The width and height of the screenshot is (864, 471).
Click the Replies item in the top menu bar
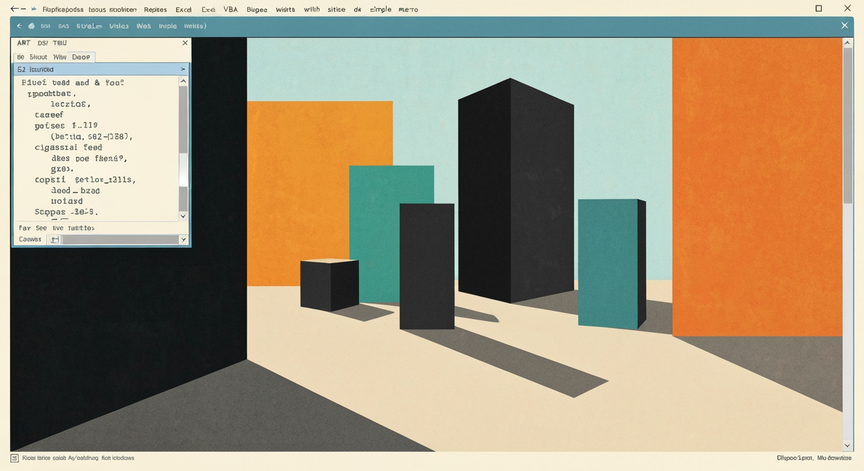coord(155,9)
